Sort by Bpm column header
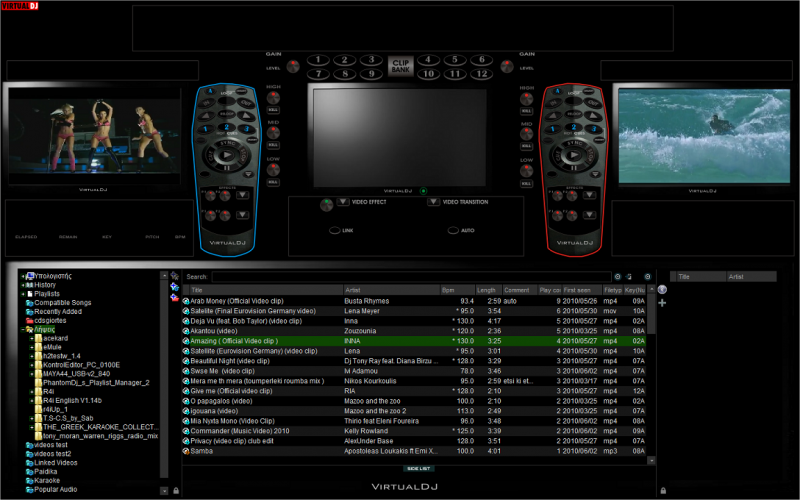Viewport: 800px width, 500px height. (458, 290)
